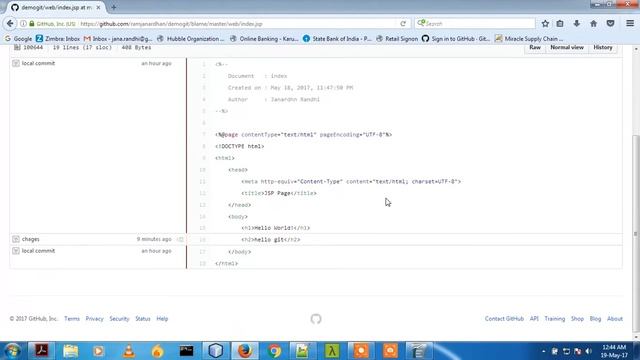The image size is (640, 360).
Task: Close the demogit index.jsp tab
Action: (x=98, y=7)
